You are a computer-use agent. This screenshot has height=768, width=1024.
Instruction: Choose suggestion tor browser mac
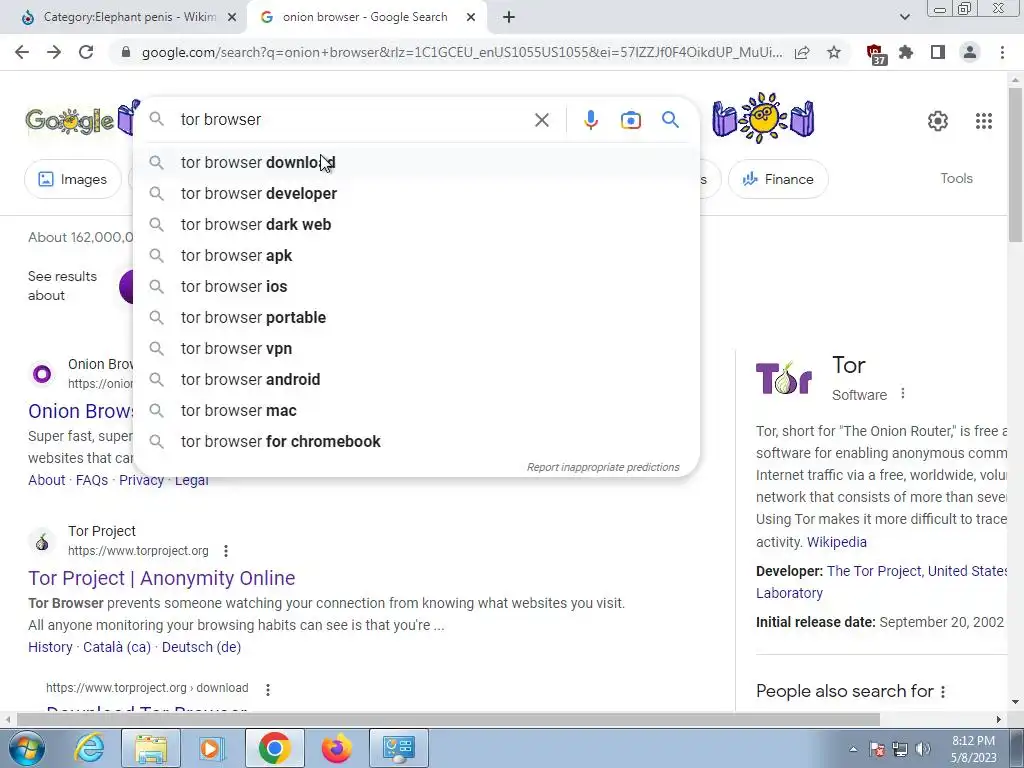pos(416,411)
